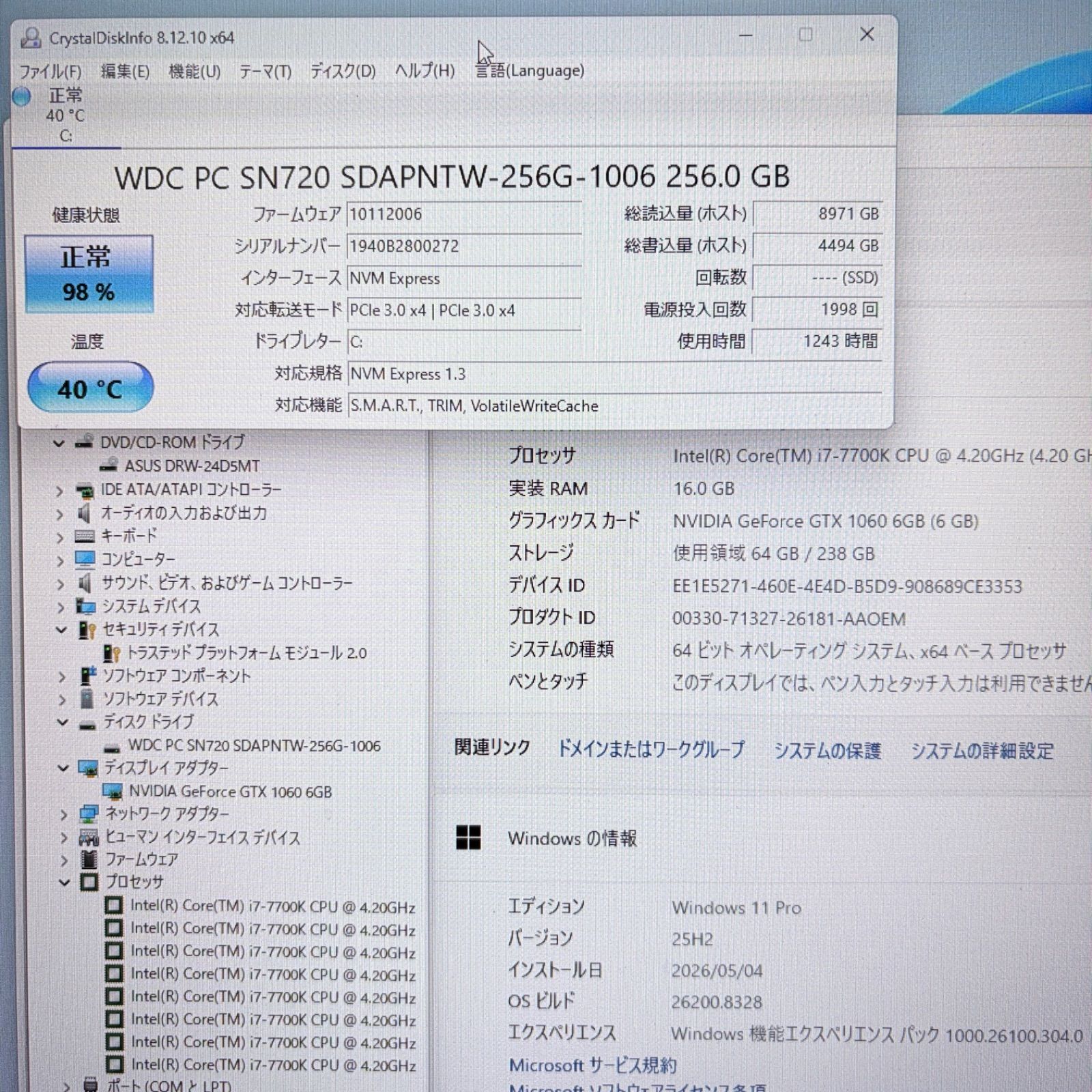Collapse the プロセッサ node
Image resolution: width=1092 pixels, height=1092 pixels.
[65, 883]
